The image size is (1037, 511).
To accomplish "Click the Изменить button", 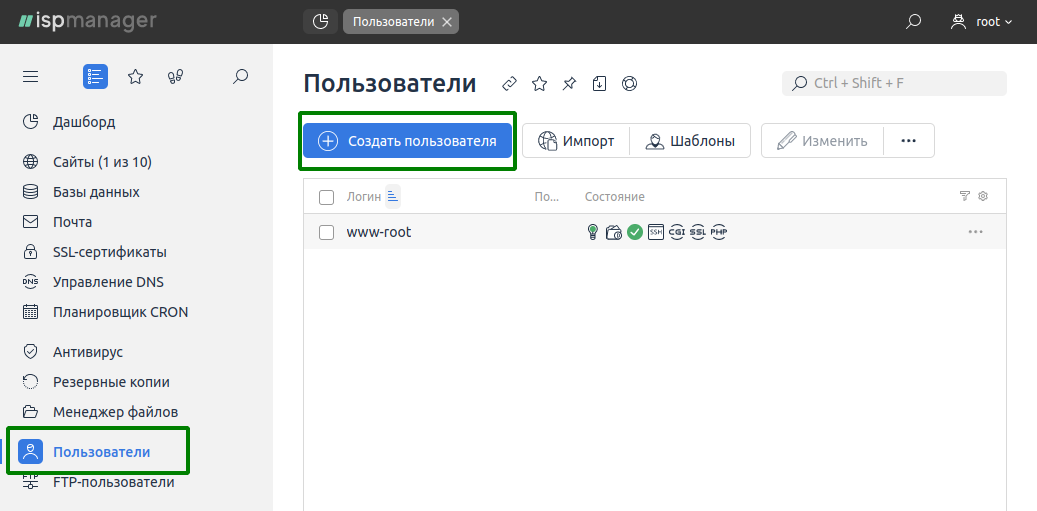I will click(822, 141).
